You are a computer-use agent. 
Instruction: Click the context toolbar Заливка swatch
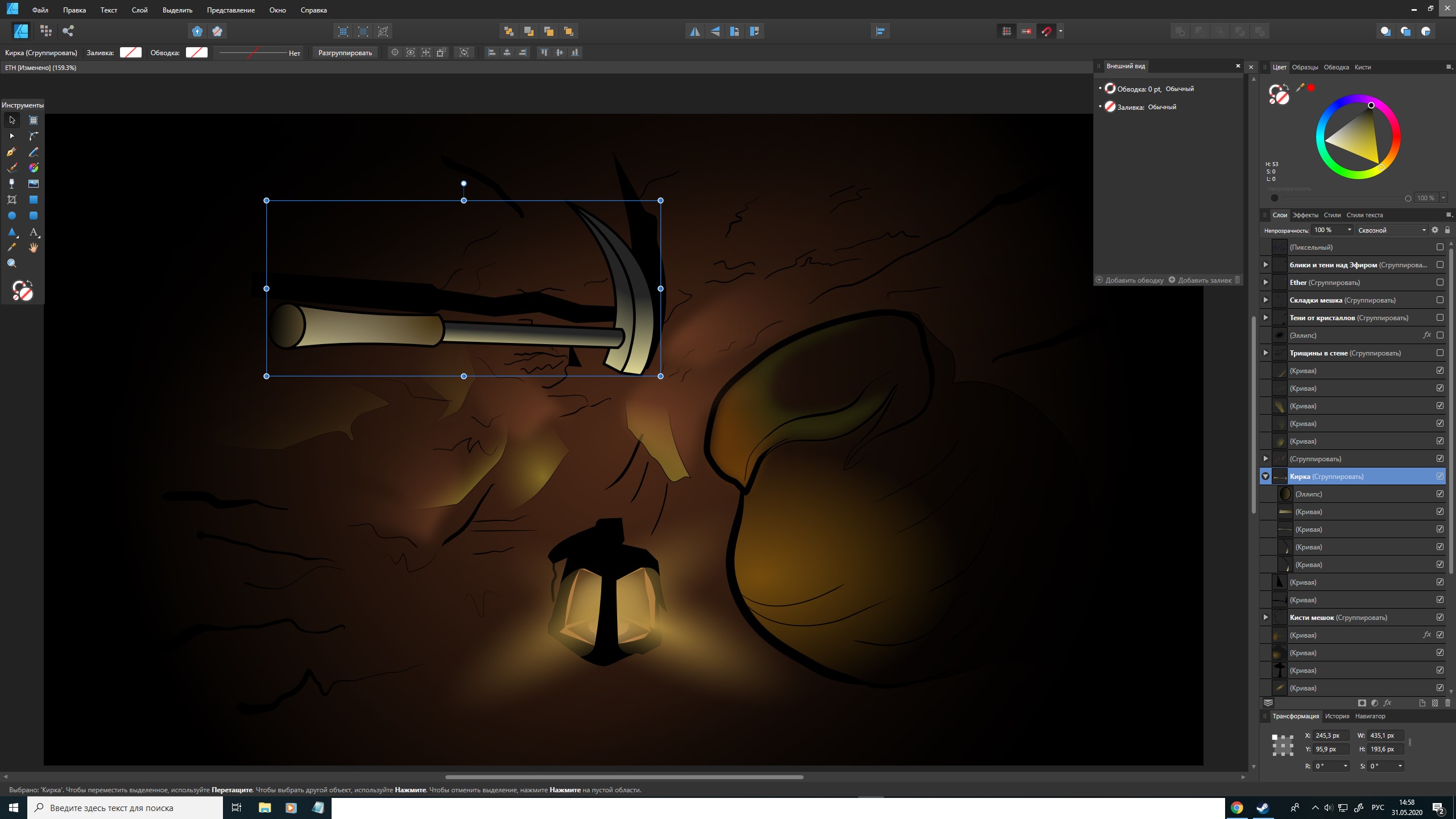130,53
